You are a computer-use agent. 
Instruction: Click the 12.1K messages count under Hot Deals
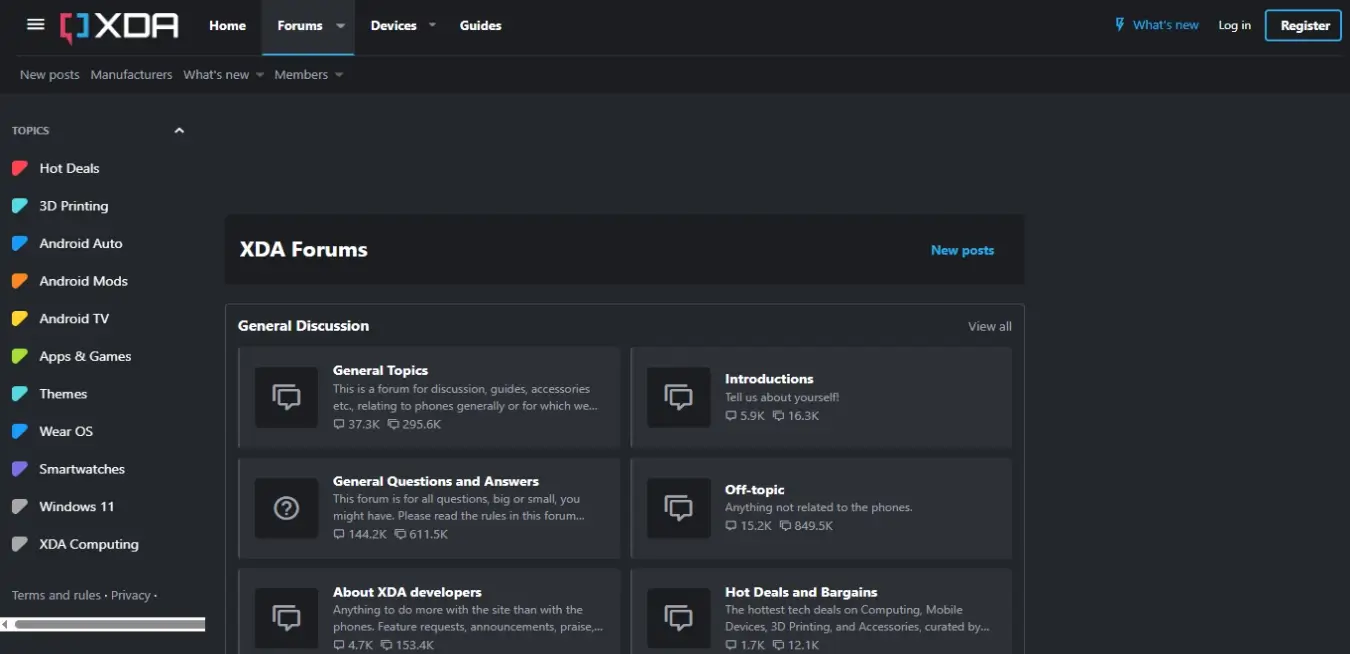click(803, 645)
